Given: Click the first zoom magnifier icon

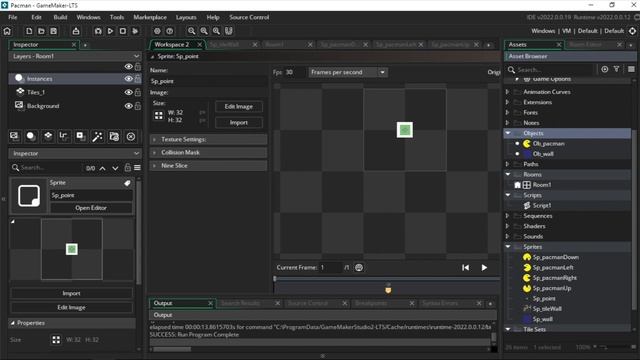Looking at the screenshot, I should tap(191, 31).
